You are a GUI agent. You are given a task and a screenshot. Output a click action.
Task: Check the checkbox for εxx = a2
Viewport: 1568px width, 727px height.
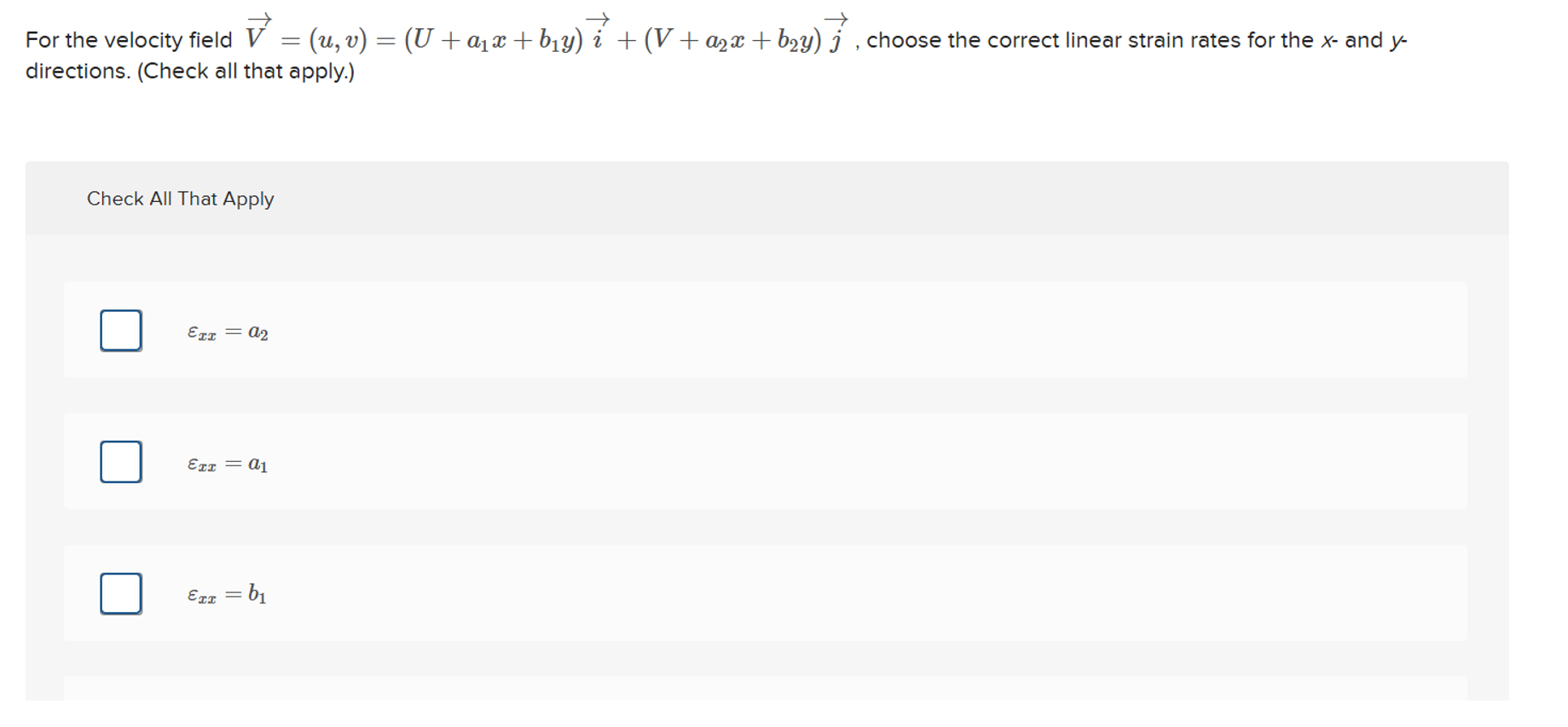(x=120, y=331)
